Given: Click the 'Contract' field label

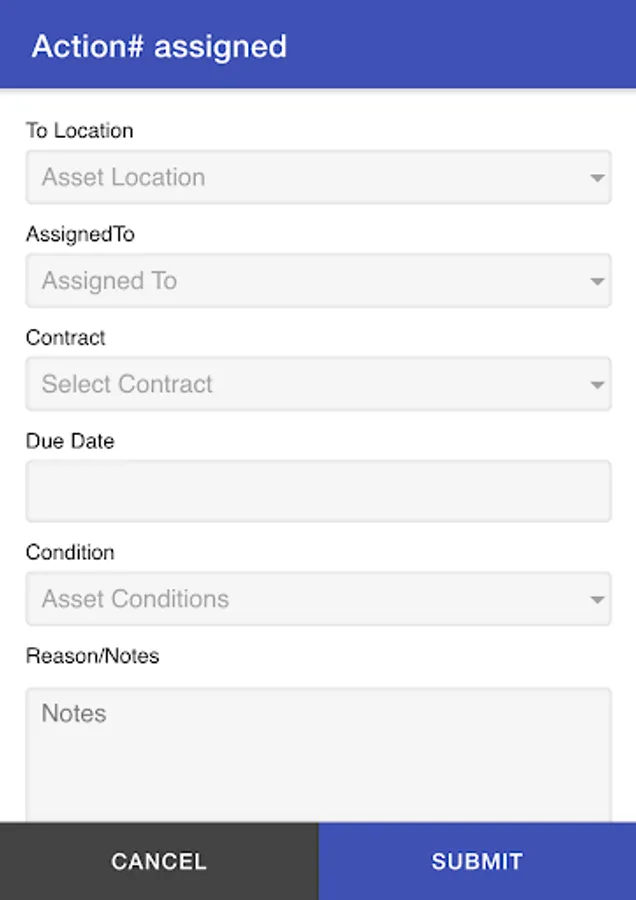Looking at the screenshot, I should click(65, 338).
